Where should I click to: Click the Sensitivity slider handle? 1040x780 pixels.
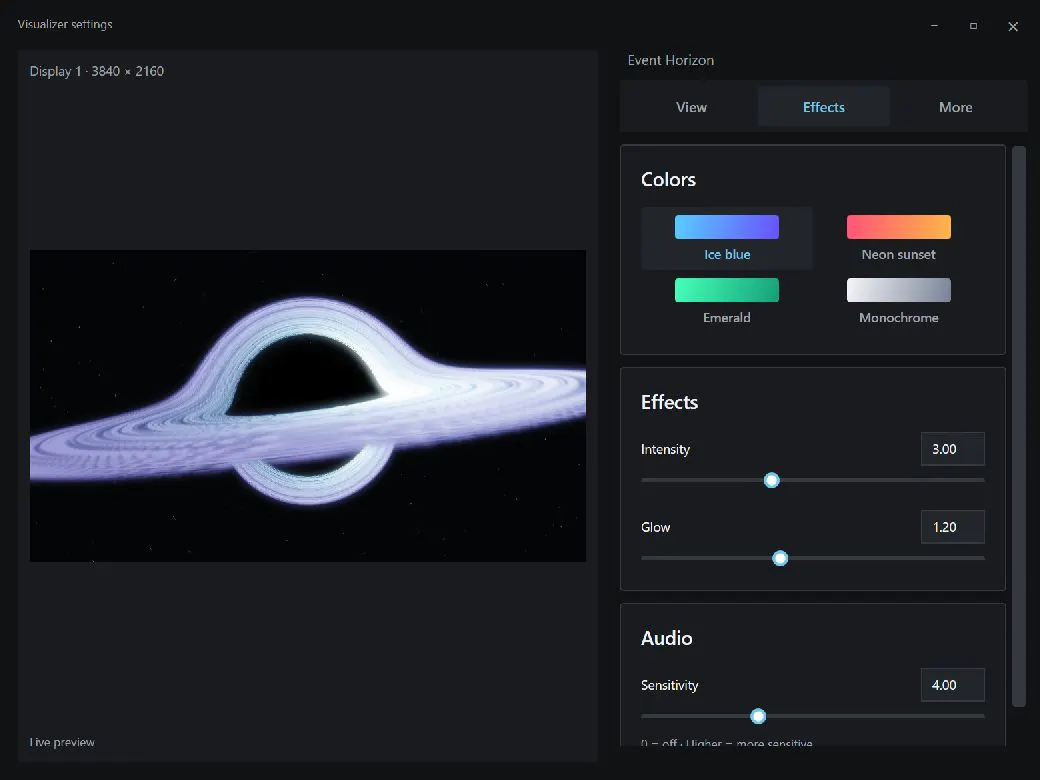(758, 716)
